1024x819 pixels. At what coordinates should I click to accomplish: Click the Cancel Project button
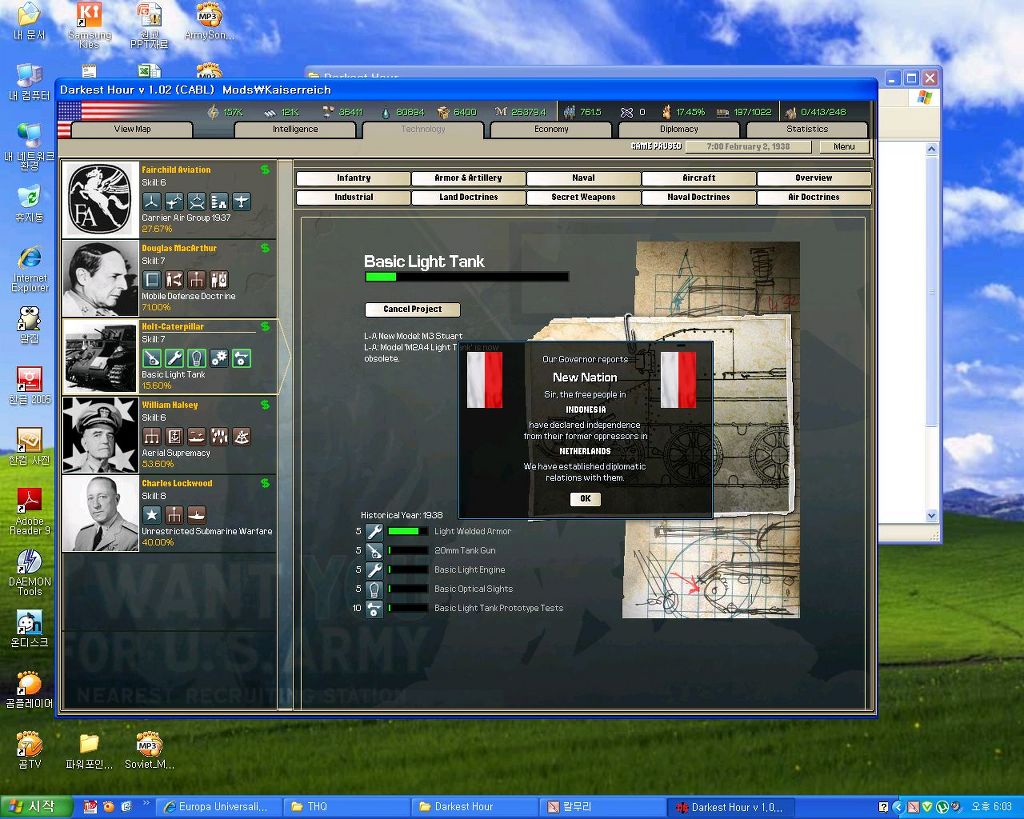pyautogui.click(x=413, y=310)
